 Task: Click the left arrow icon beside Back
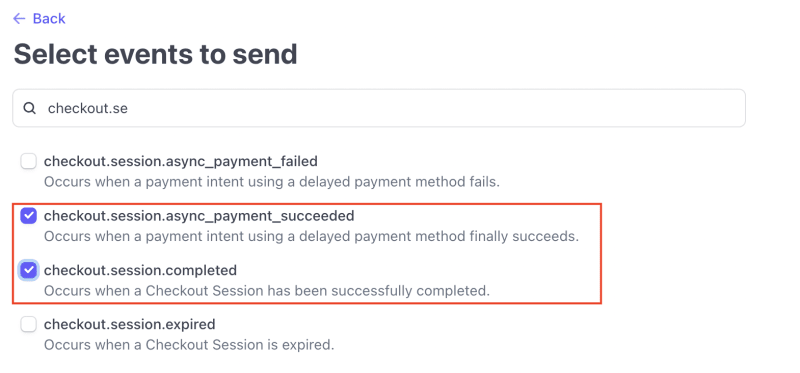[x=19, y=19]
